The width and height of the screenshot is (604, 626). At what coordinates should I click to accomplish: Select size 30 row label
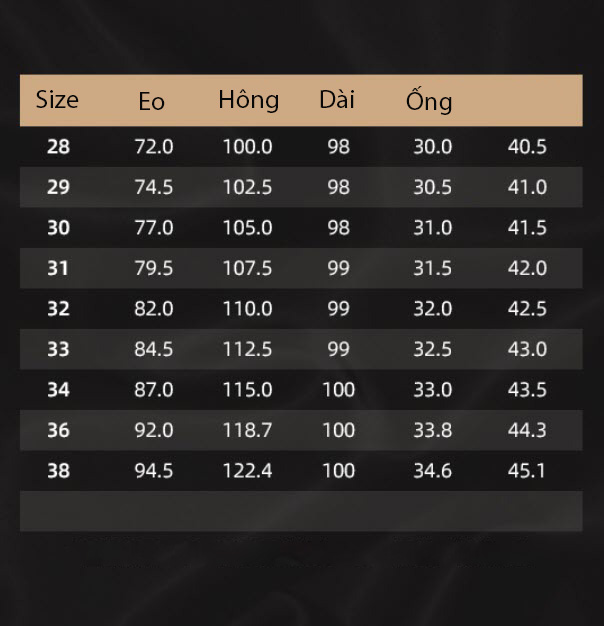pyautogui.click(x=58, y=228)
